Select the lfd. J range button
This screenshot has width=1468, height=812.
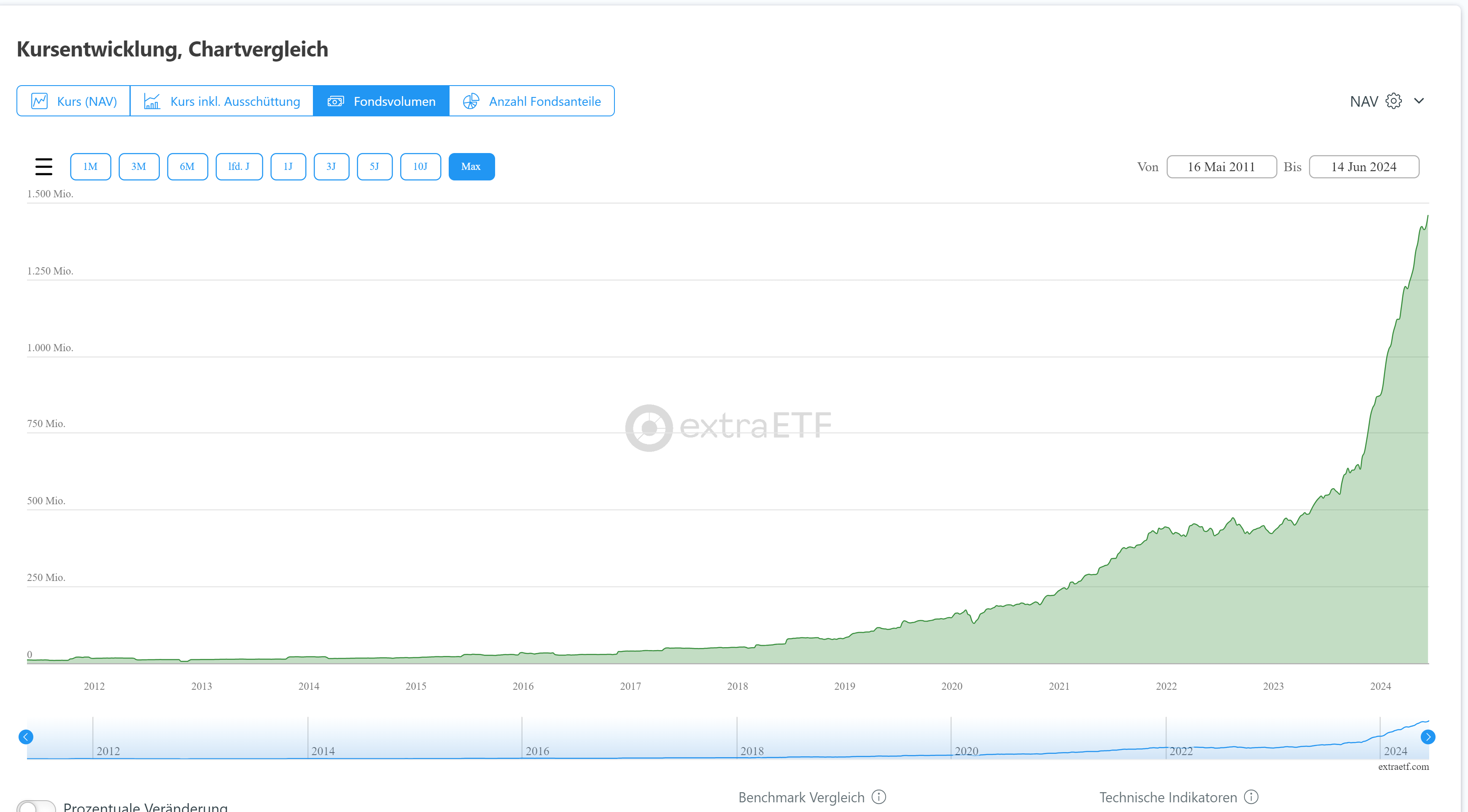click(x=239, y=167)
